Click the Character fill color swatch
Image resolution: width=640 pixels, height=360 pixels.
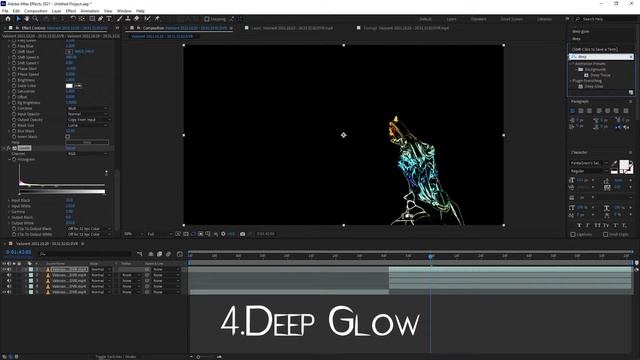[624, 165]
